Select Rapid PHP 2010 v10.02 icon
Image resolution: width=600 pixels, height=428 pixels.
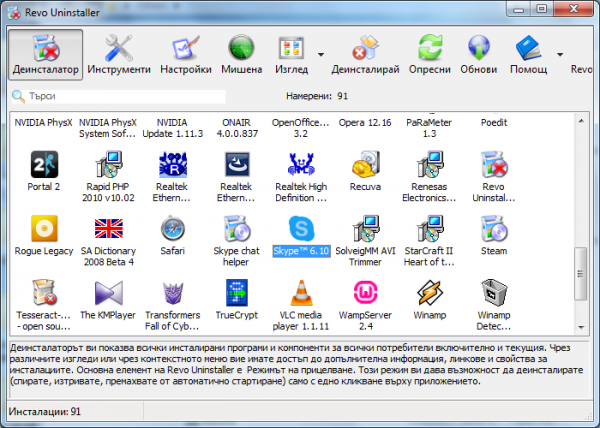(x=108, y=164)
